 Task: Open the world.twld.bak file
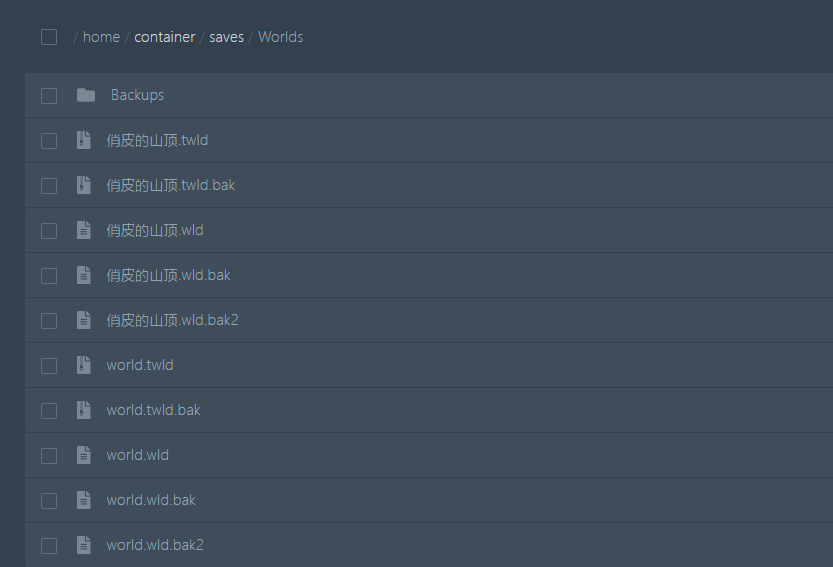(x=153, y=410)
